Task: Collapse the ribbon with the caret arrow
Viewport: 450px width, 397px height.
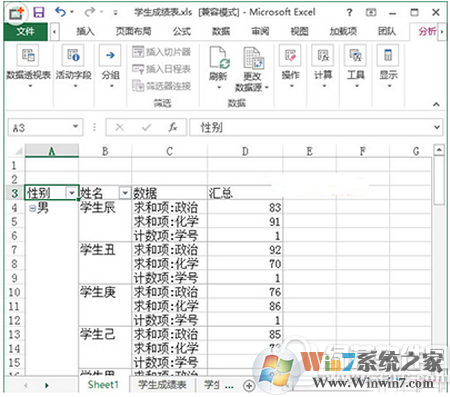Action: click(436, 104)
